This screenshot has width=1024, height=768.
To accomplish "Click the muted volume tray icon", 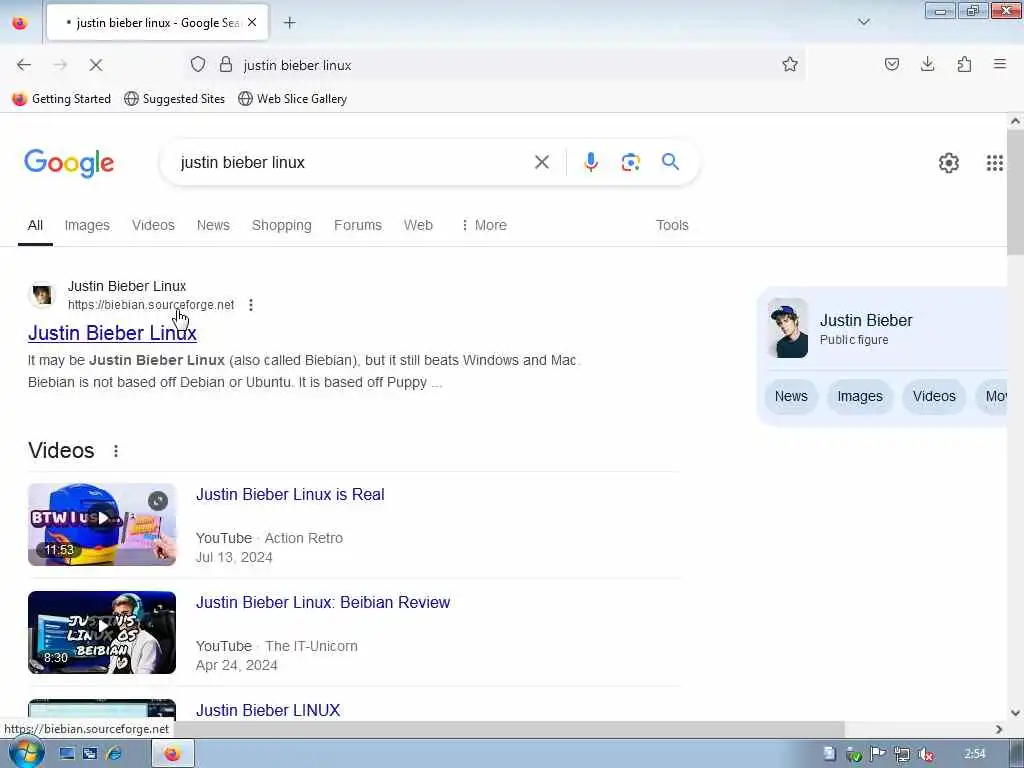I will pyautogui.click(x=925, y=754).
